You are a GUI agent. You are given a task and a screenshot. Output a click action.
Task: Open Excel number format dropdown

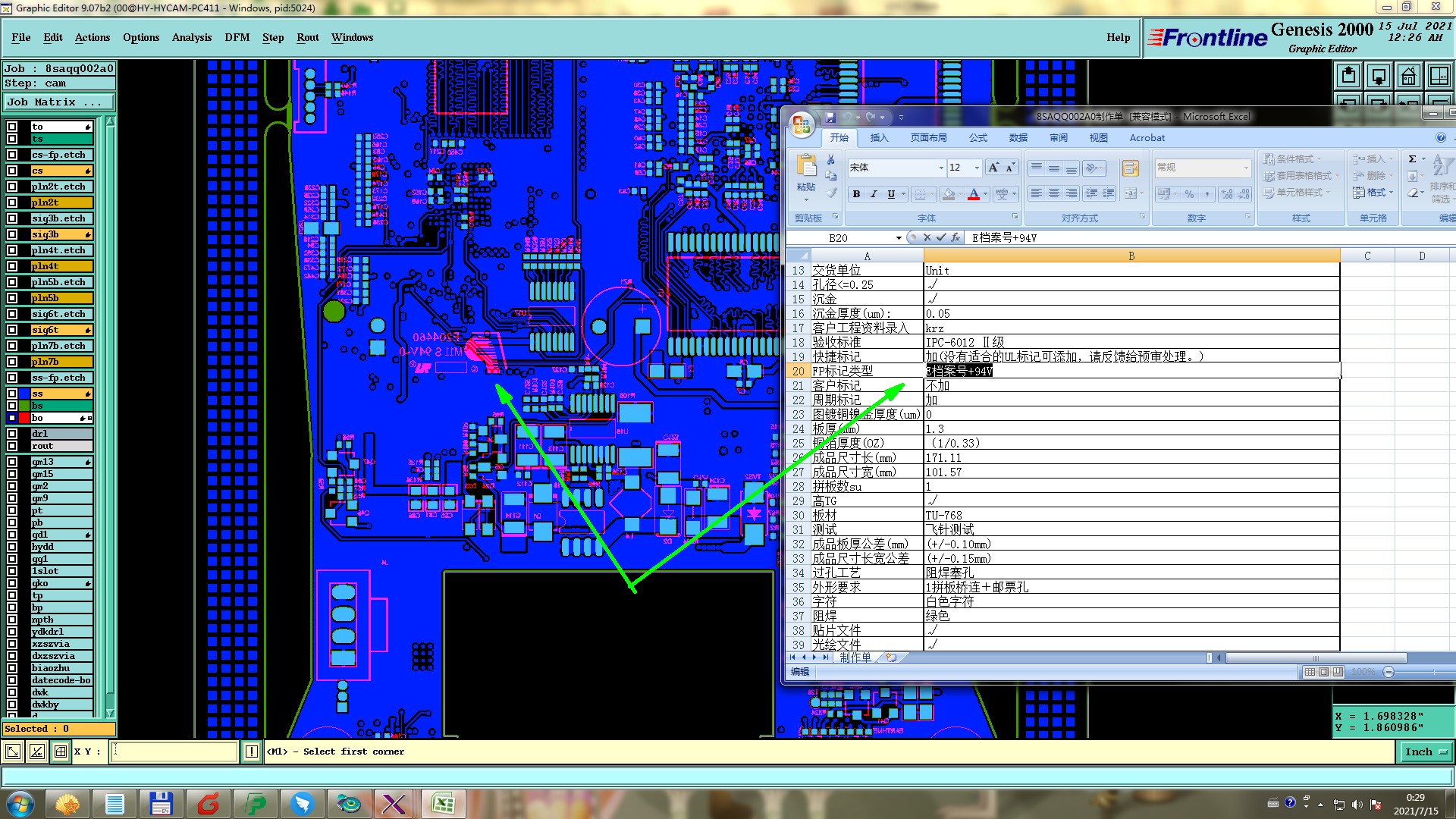(1246, 168)
